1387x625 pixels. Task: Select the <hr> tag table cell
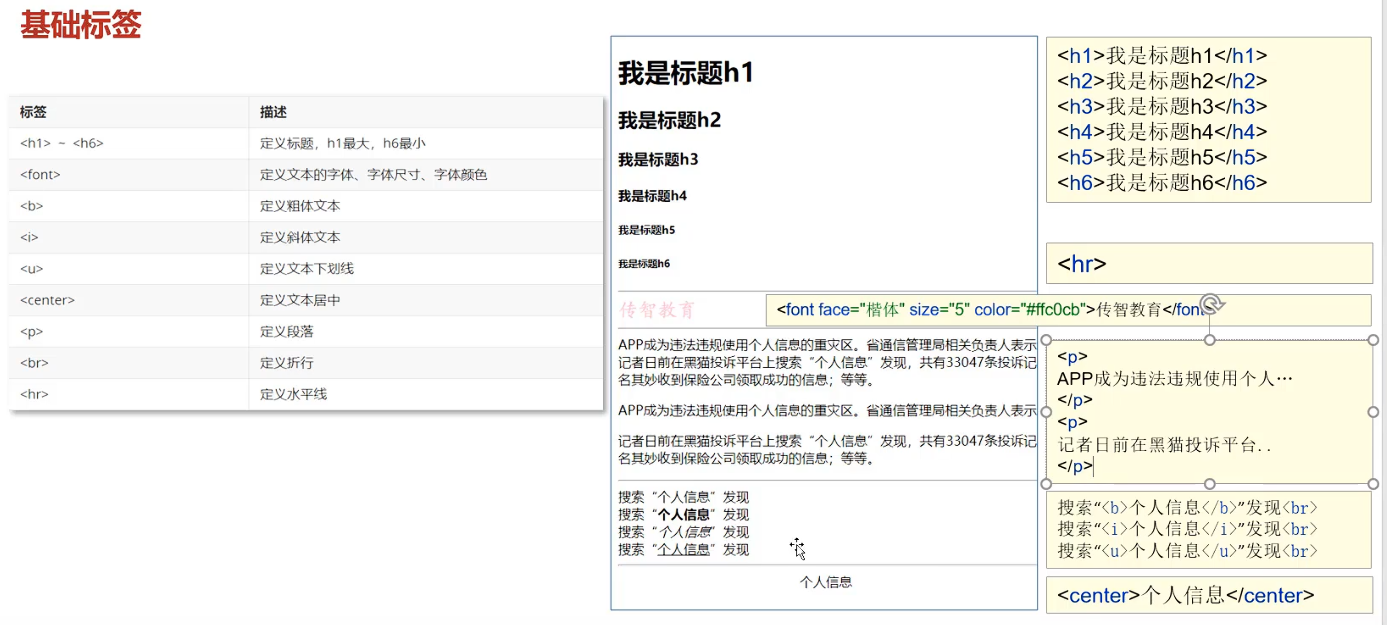(x=129, y=394)
